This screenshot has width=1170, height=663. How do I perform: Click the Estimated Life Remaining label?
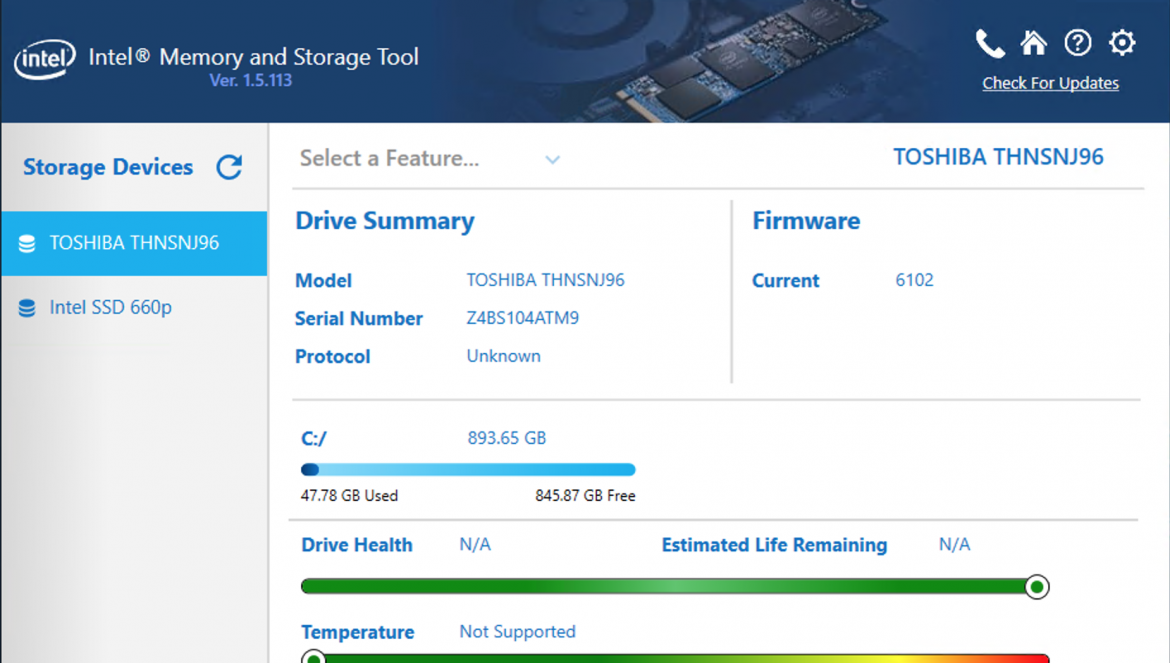click(775, 545)
